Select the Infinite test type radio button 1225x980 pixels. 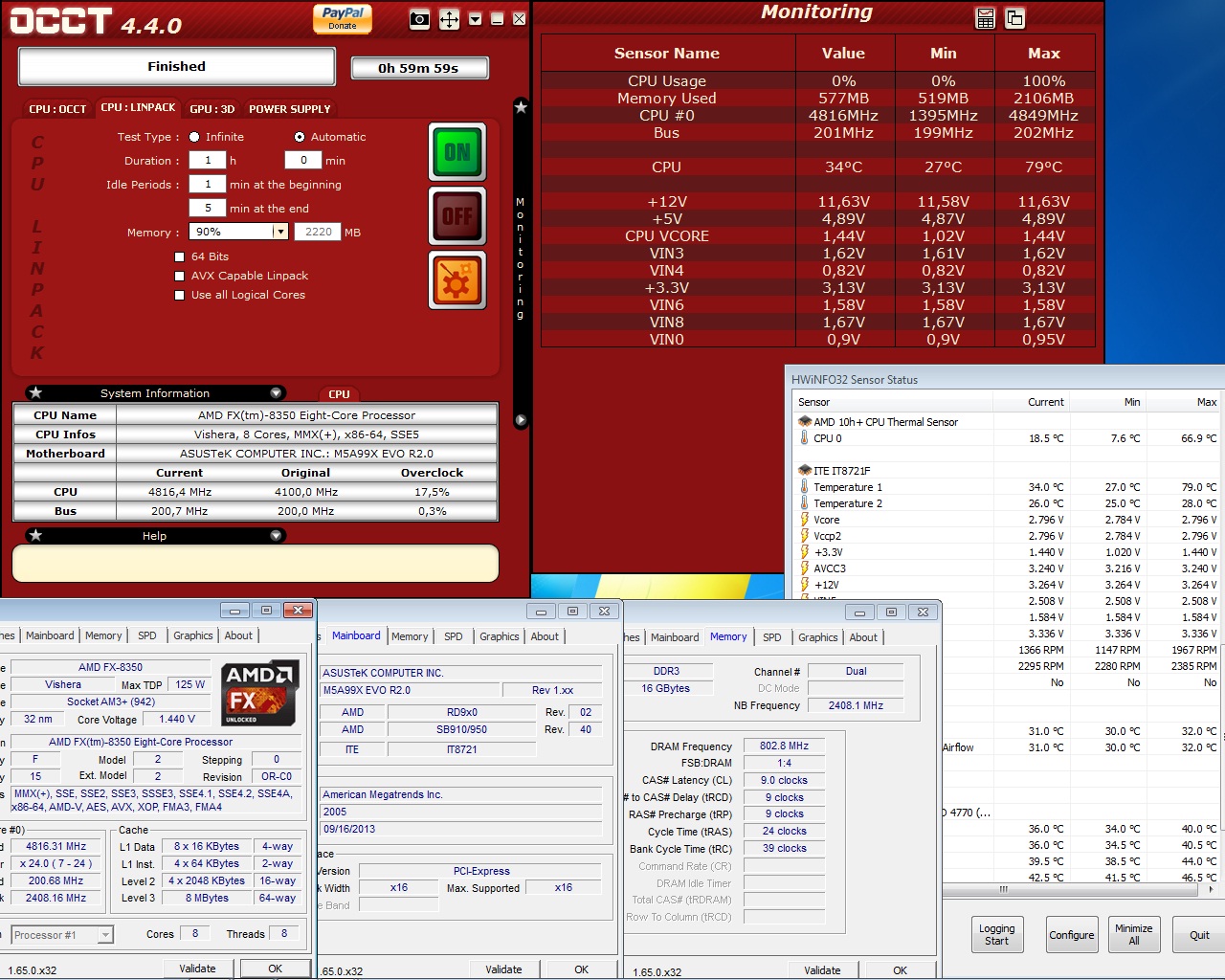[x=194, y=137]
